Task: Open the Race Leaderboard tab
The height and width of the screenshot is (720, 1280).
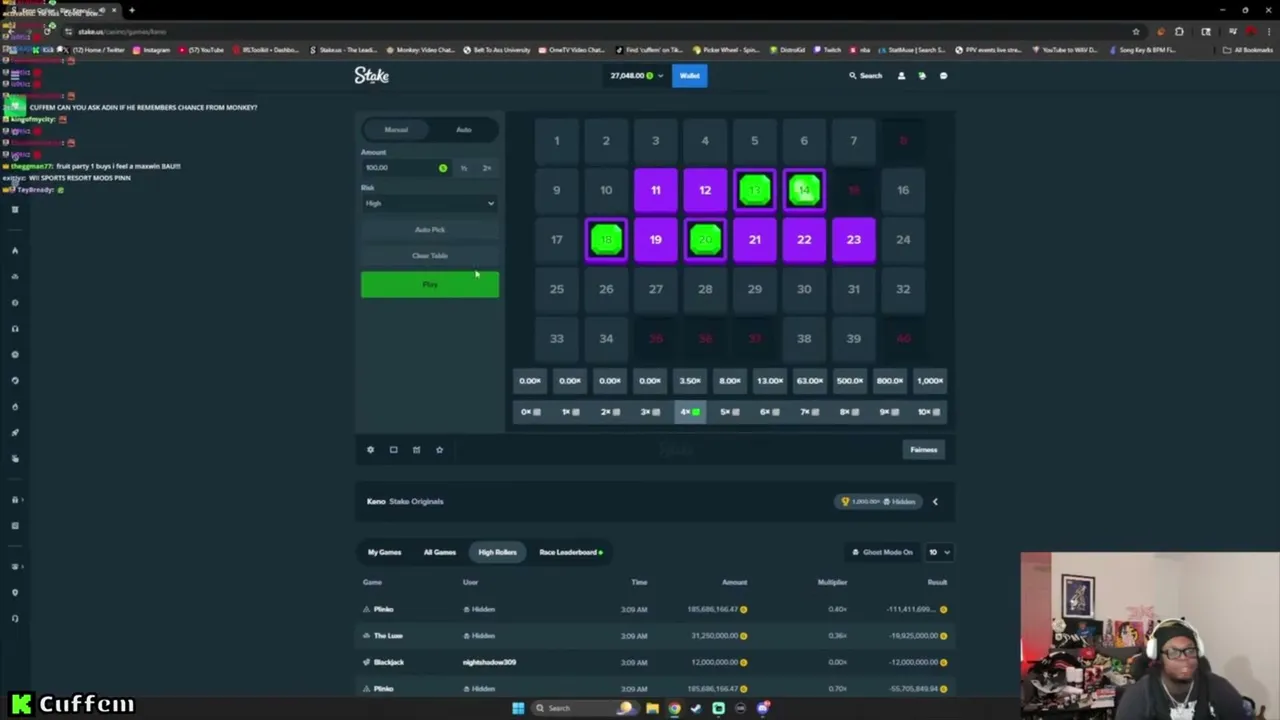Action: click(571, 552)
